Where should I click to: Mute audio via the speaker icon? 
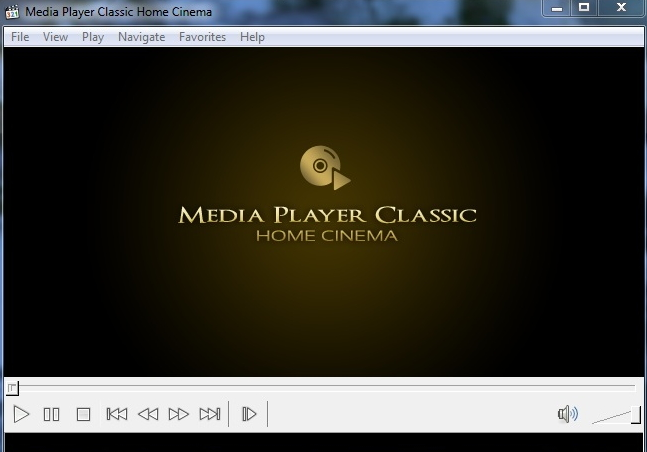point(568,414)
